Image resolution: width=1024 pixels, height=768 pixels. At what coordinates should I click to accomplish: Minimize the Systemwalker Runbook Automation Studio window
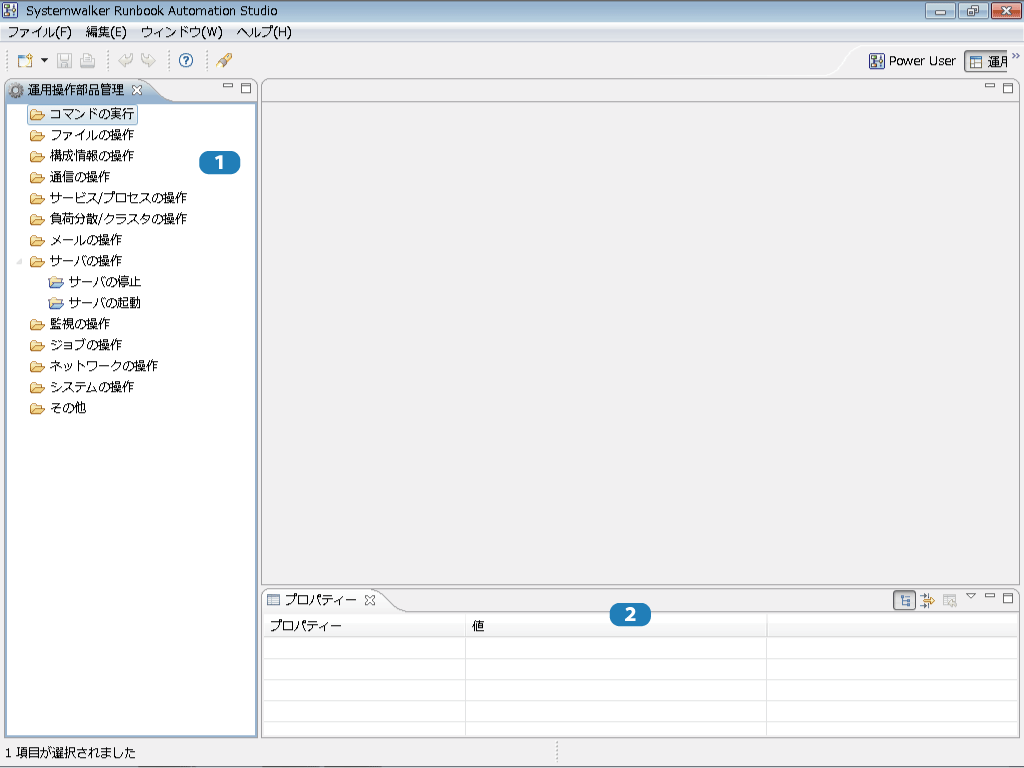tap(940, 10)
